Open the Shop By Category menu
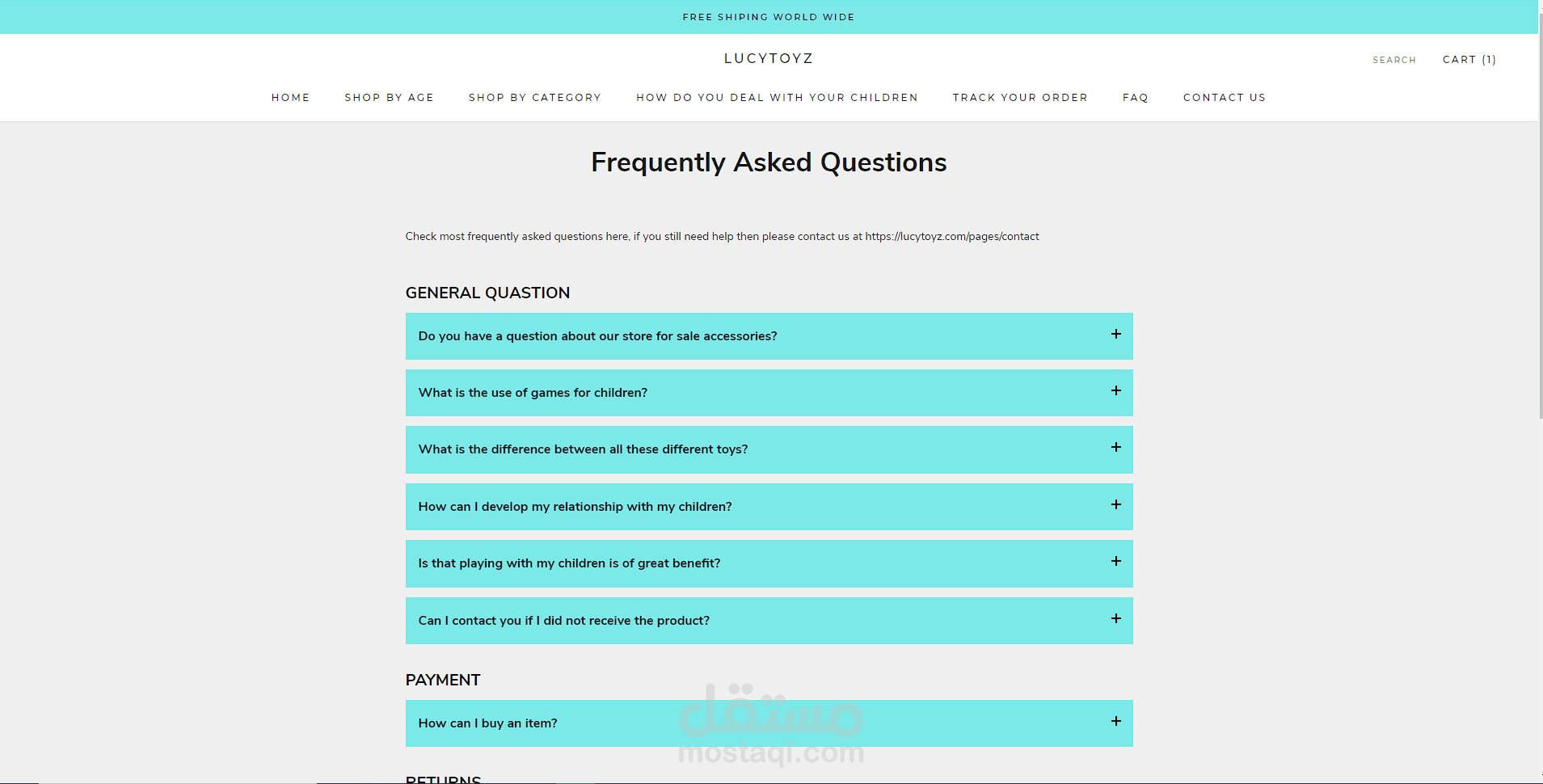 (534, 98)
